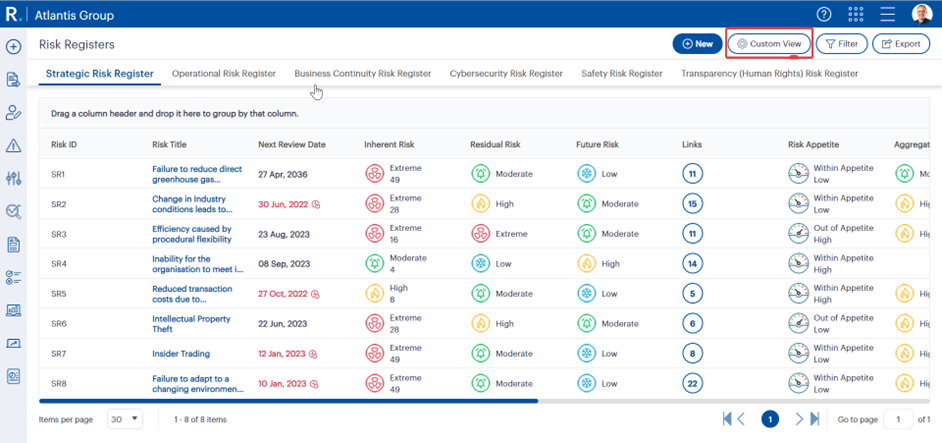Open the magnifier check sidebar icon
Screen dimensions: 942x443
13,211
